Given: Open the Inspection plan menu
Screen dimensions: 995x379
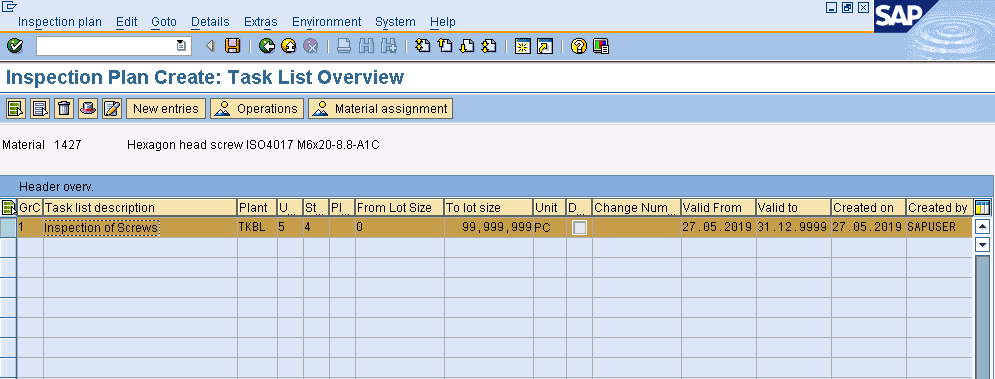Looking at the screenshot, I should pyautogui.click(x=60, y=22).
